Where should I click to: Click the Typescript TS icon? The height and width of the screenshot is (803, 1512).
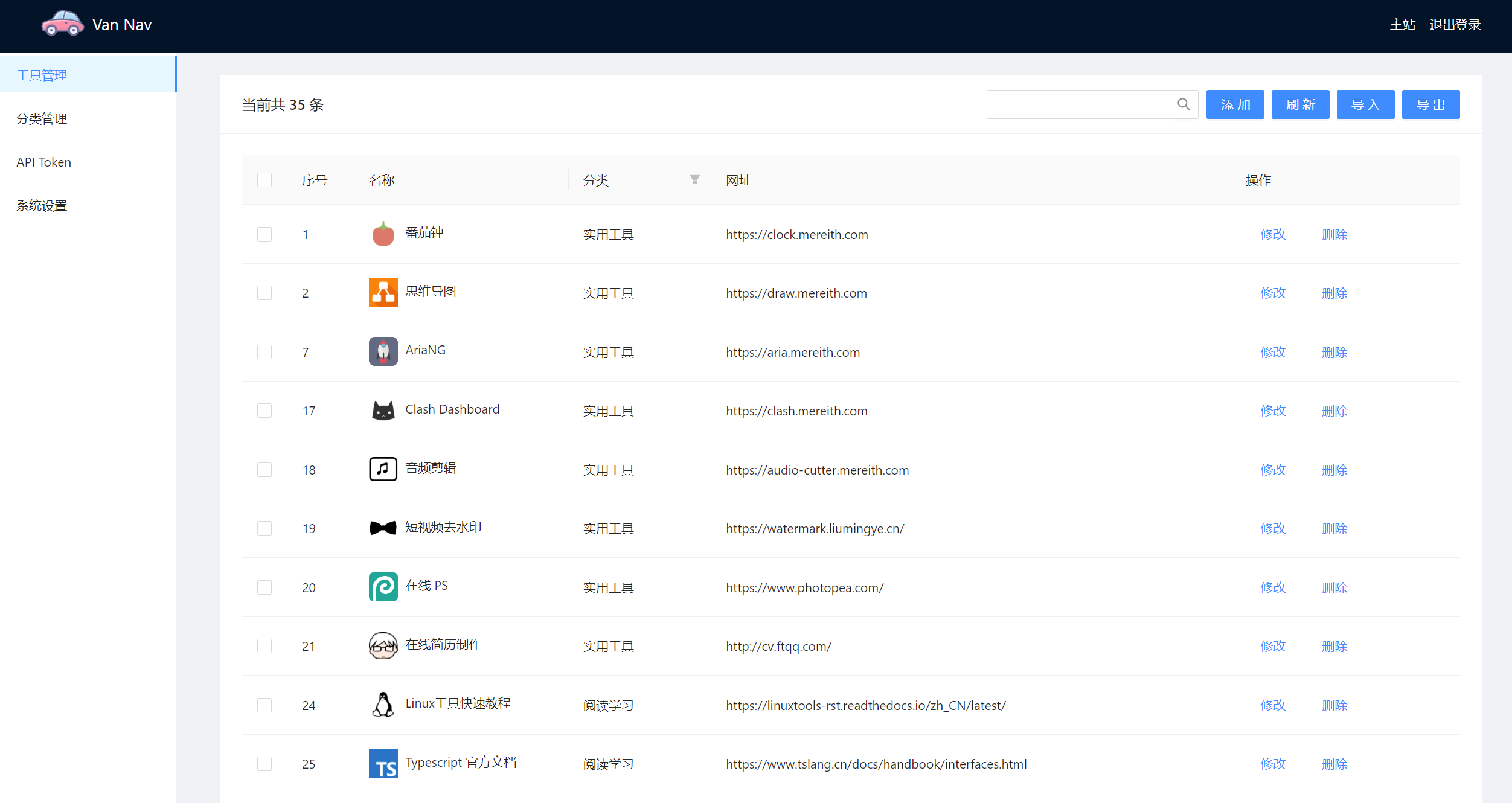coord(383,764)
